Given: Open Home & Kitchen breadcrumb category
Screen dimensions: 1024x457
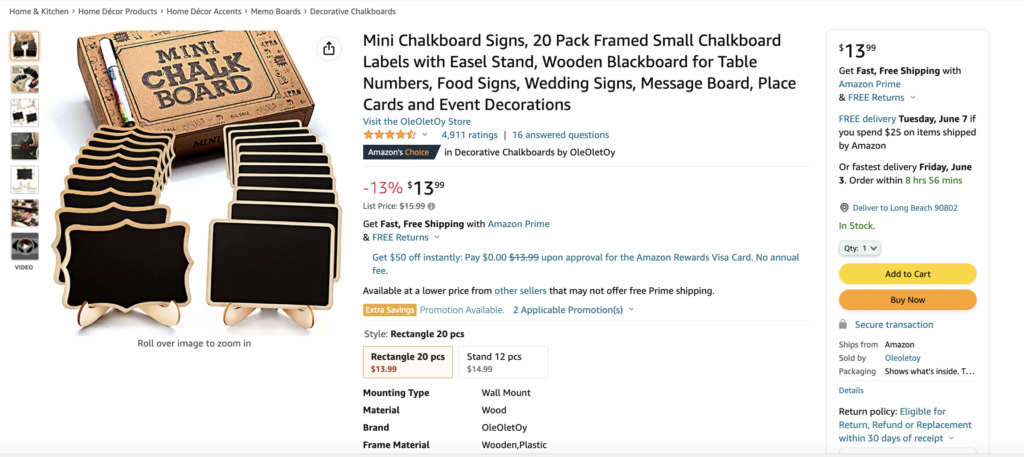Looking at the screenshot, I should (x=39, y=11).
